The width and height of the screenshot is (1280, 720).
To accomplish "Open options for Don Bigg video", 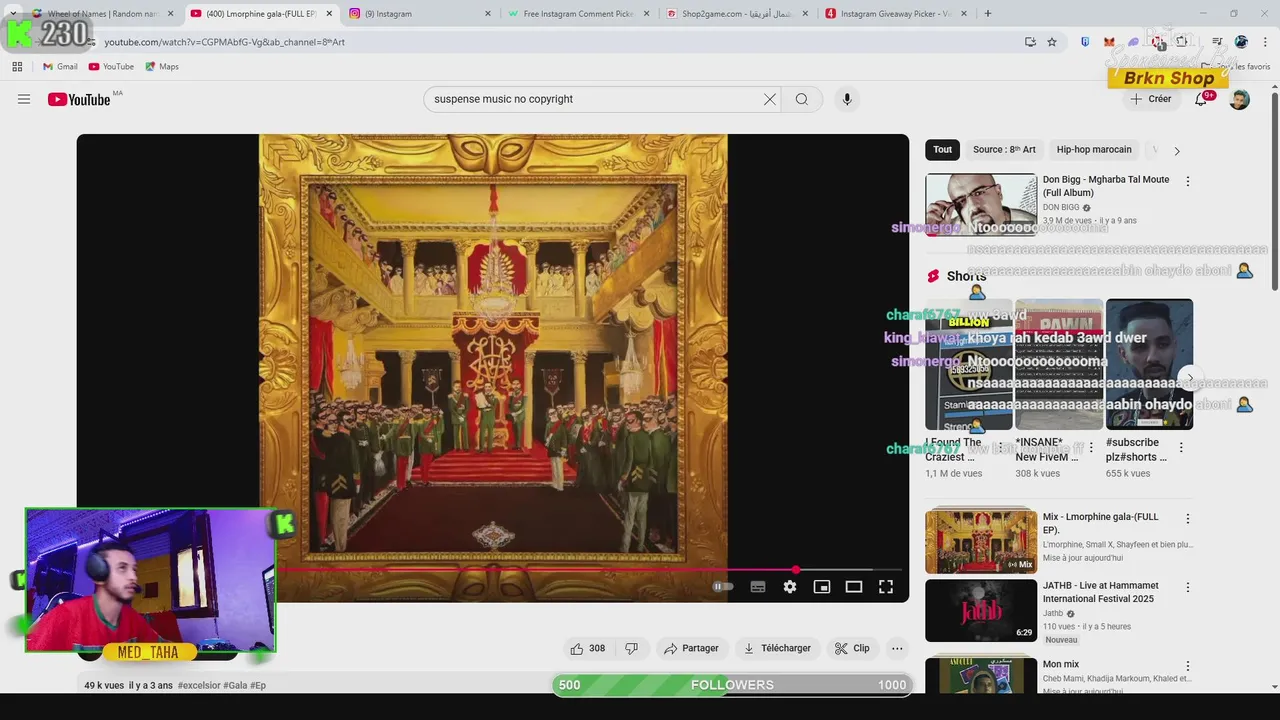I will [x=1188, y=182].
